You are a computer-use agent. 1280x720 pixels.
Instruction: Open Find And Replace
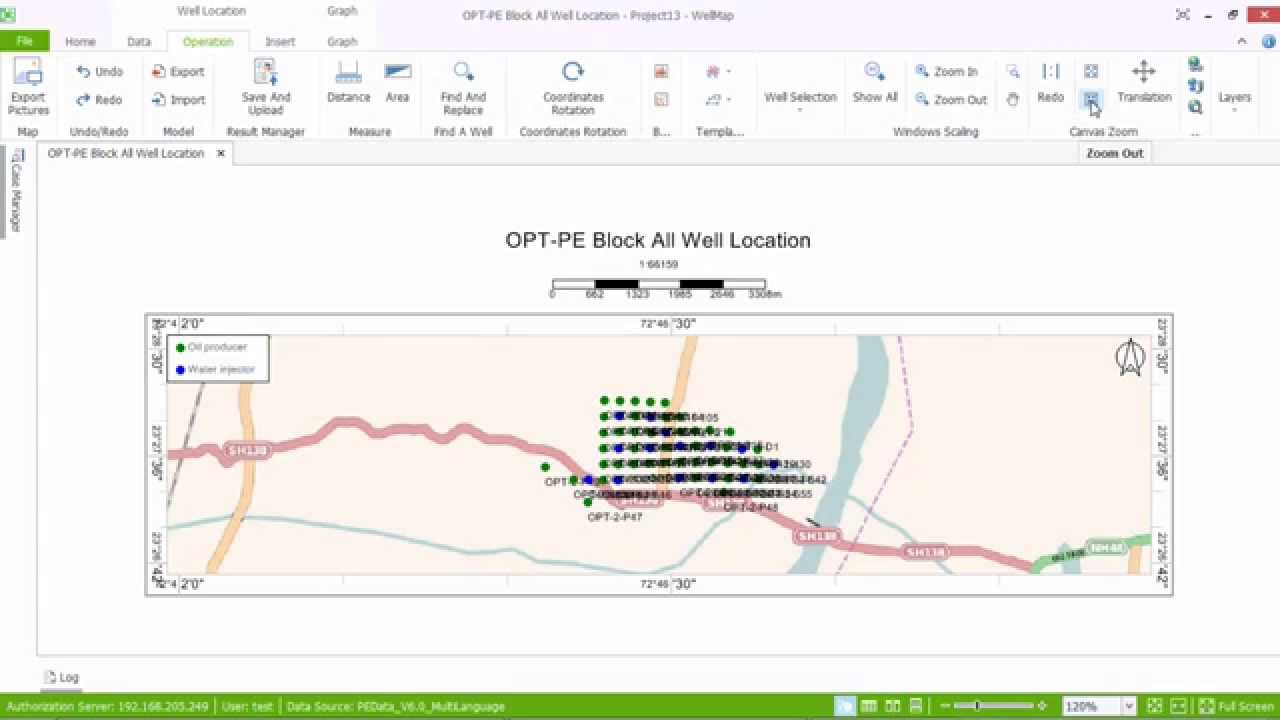tap(463, 86)
